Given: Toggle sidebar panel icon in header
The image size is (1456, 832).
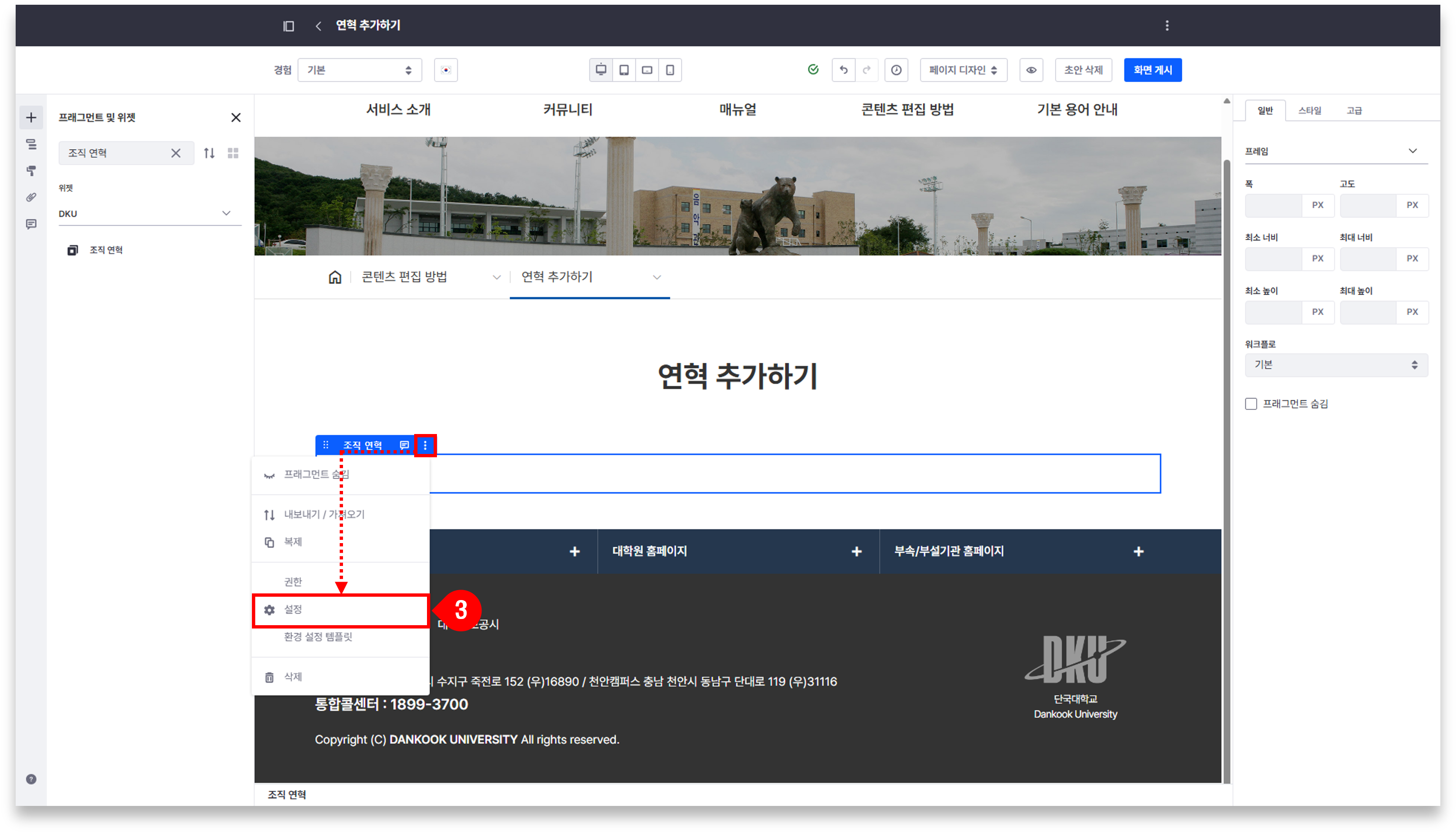Looking at the screenshot, I should coord(288,26).
